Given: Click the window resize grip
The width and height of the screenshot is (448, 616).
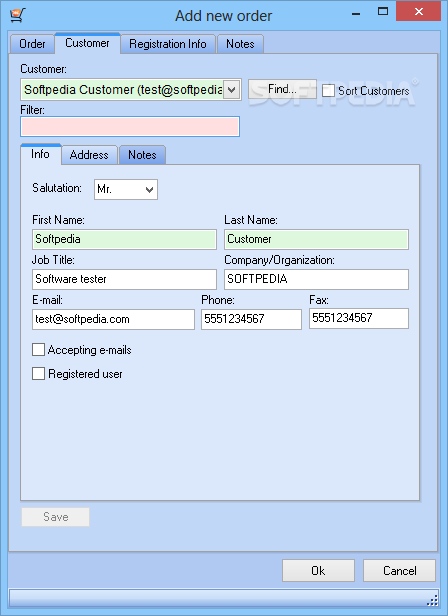Looking at the screenshot, I should pos(432,600).
